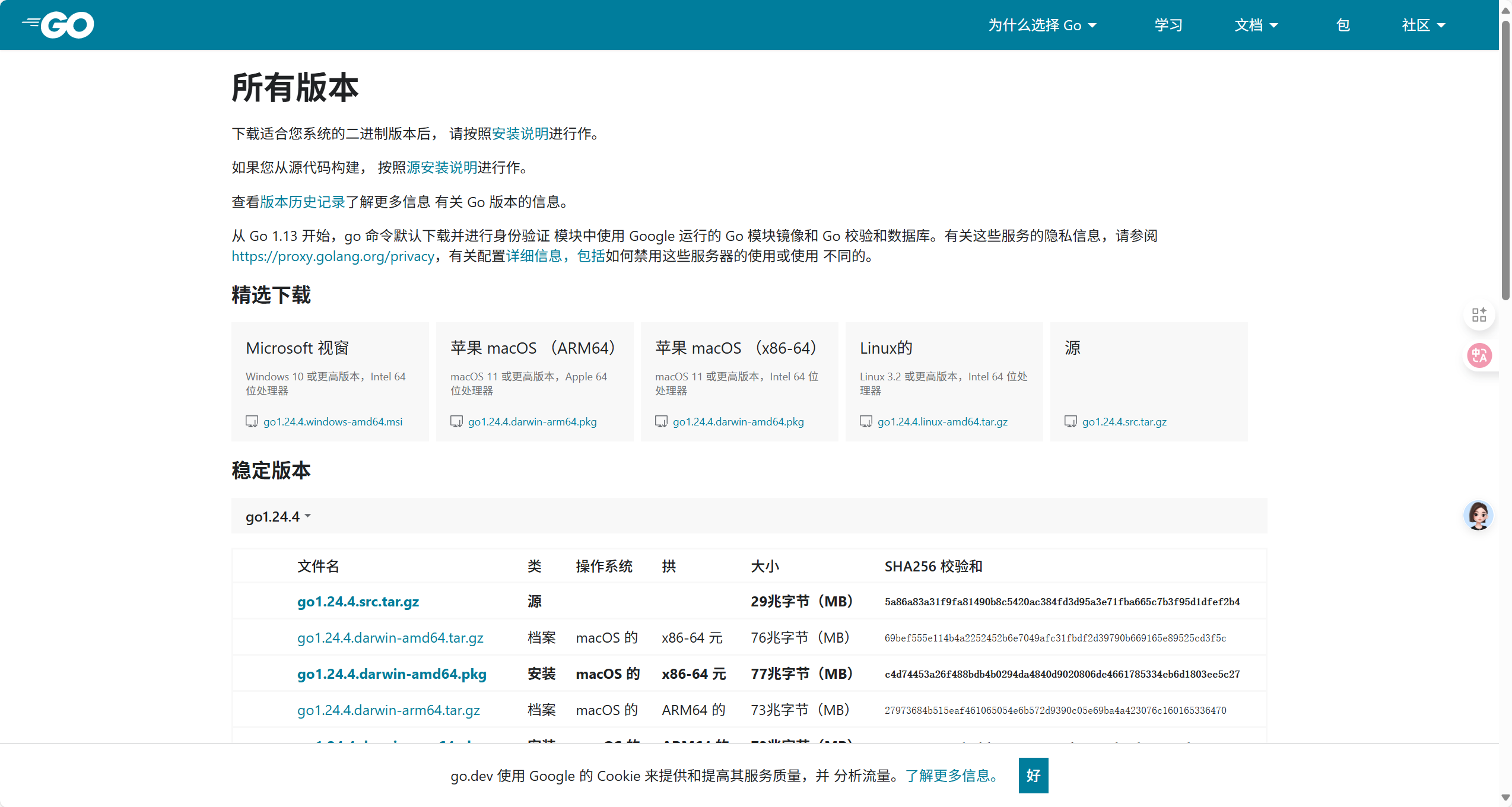Click the Go logo in header

coord(58,25)
